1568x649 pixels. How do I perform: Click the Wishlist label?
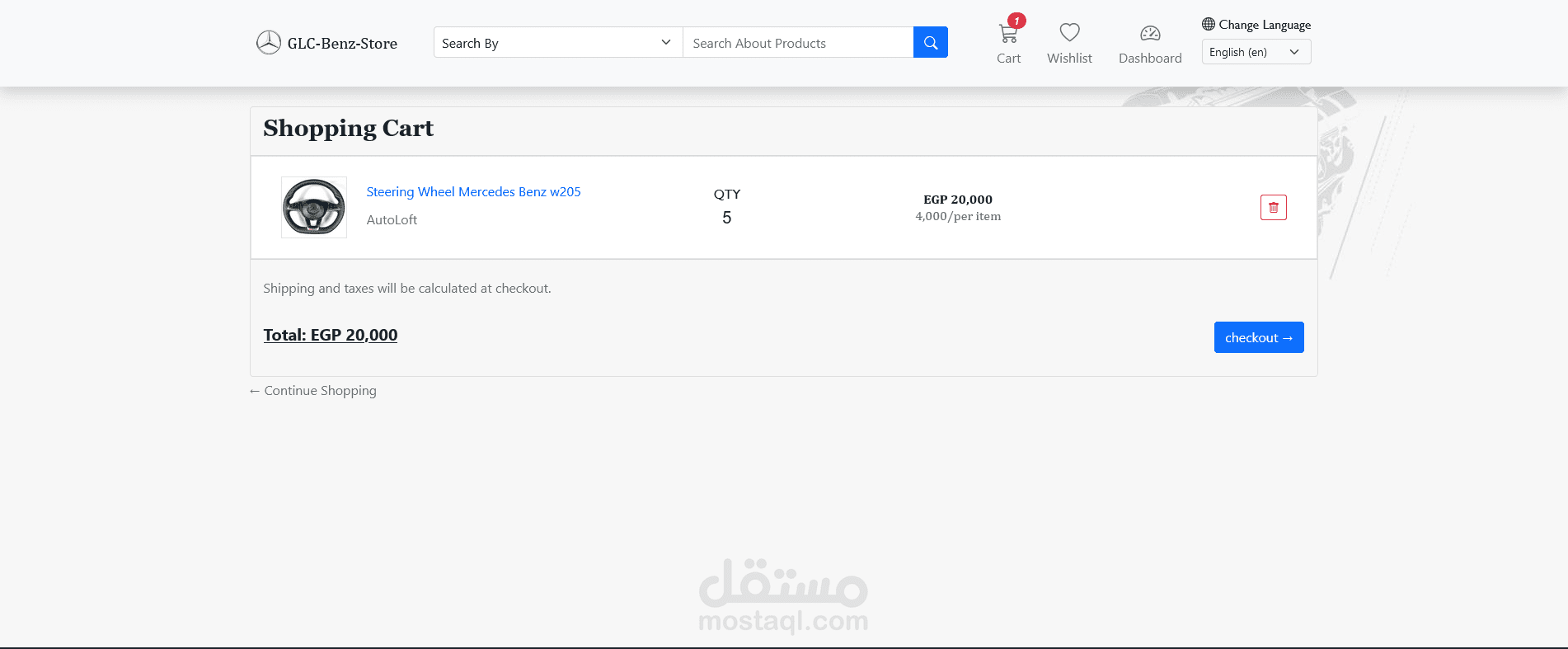(1069, 58)
